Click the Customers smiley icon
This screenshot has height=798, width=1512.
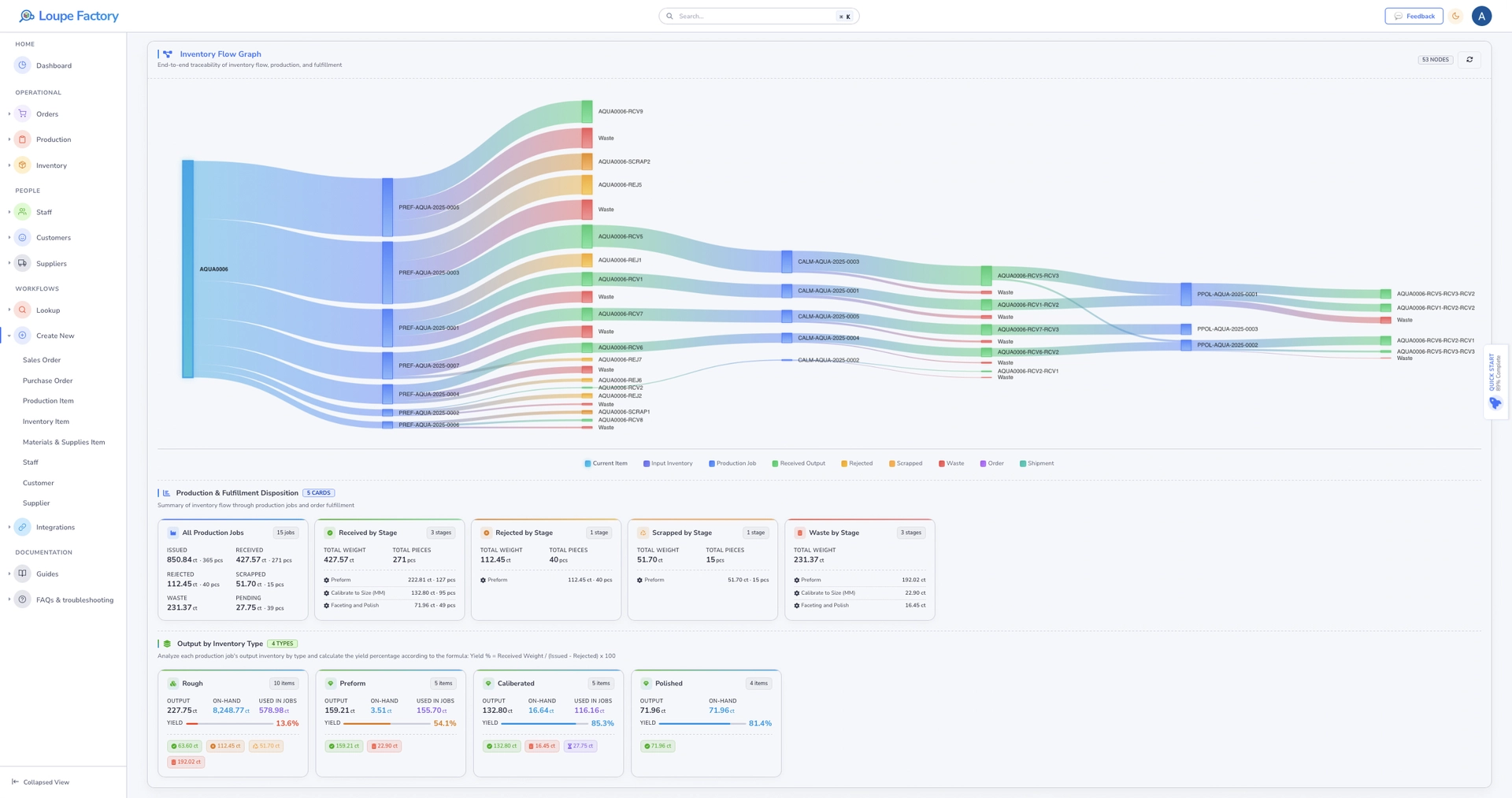tap(23, 237)
